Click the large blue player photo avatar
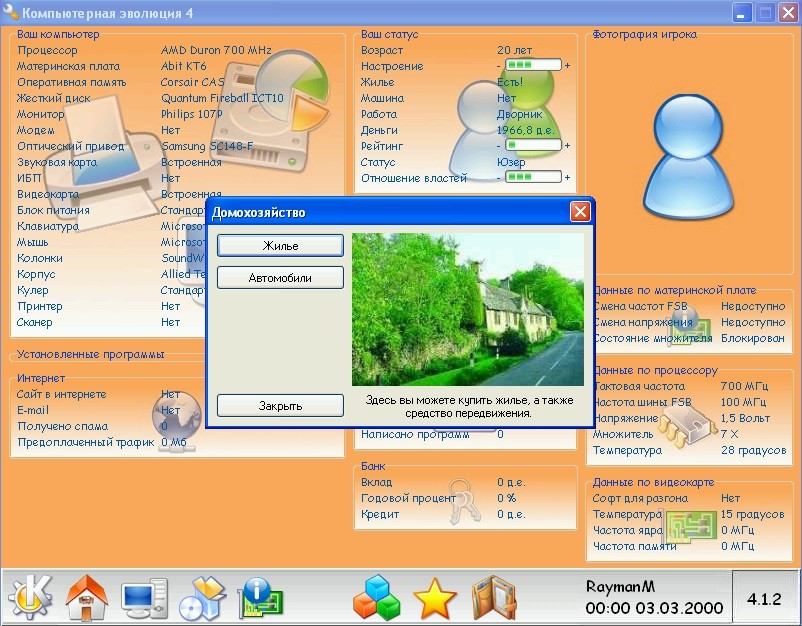Viewport: 802px width, 626px height. 688,155
